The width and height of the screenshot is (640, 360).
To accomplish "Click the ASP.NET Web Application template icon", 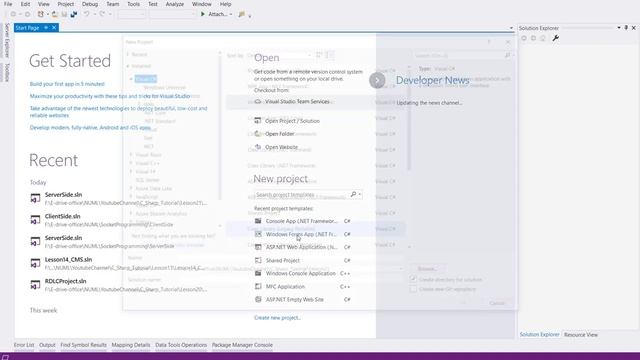I will 258,247.
